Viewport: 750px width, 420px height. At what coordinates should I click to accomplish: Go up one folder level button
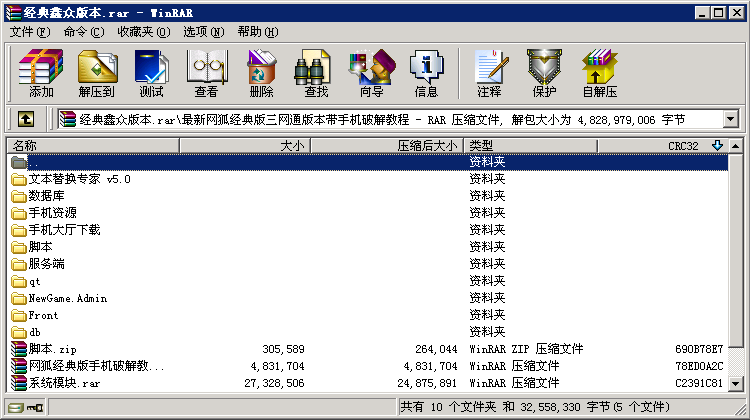(x=27, y=119)
